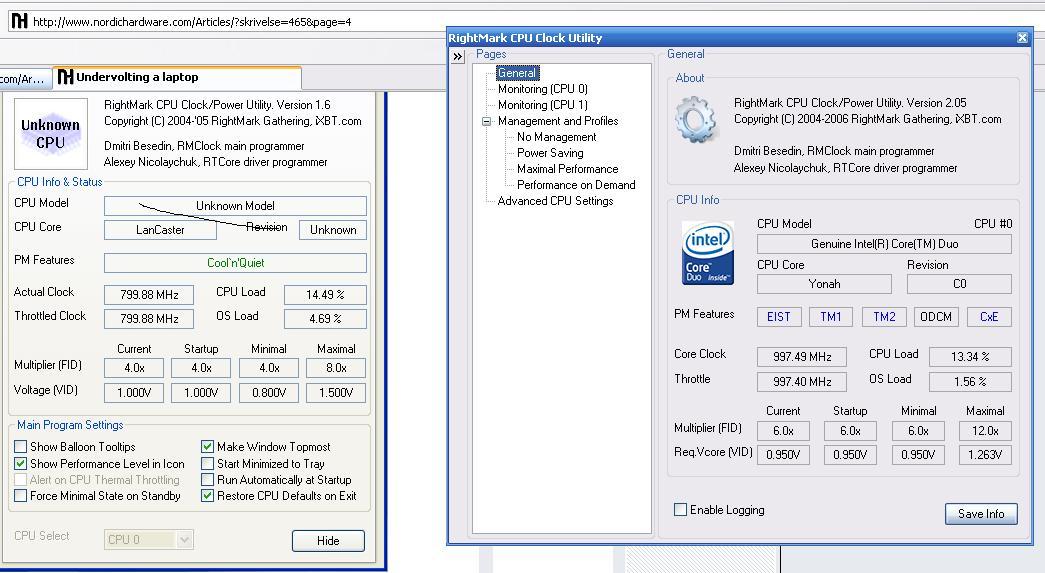The width and height of the screenshot is (1045, 573).
Task: Click the 1.56 % OS Load value
Action: 970,382
